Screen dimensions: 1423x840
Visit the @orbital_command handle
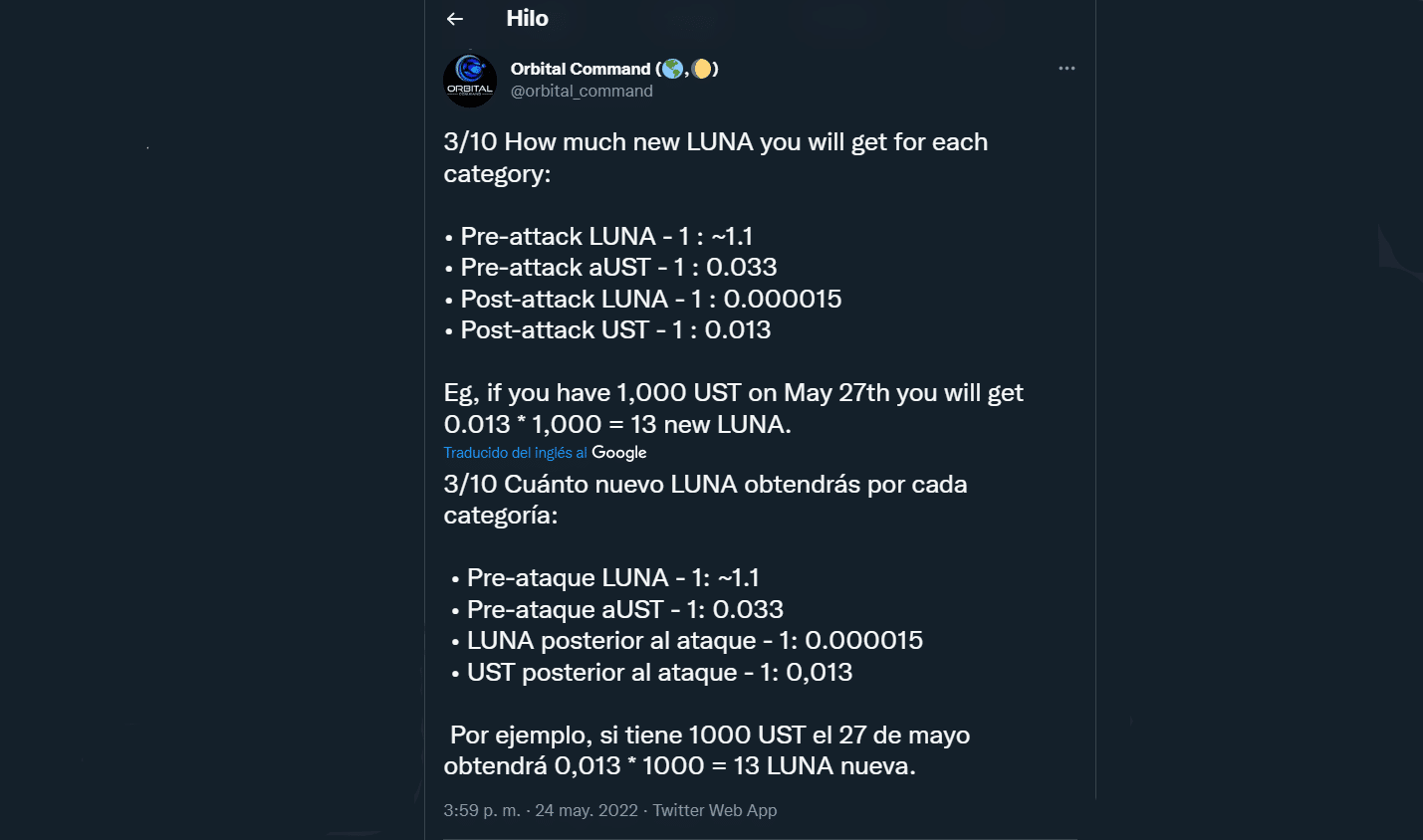point(582,91)
